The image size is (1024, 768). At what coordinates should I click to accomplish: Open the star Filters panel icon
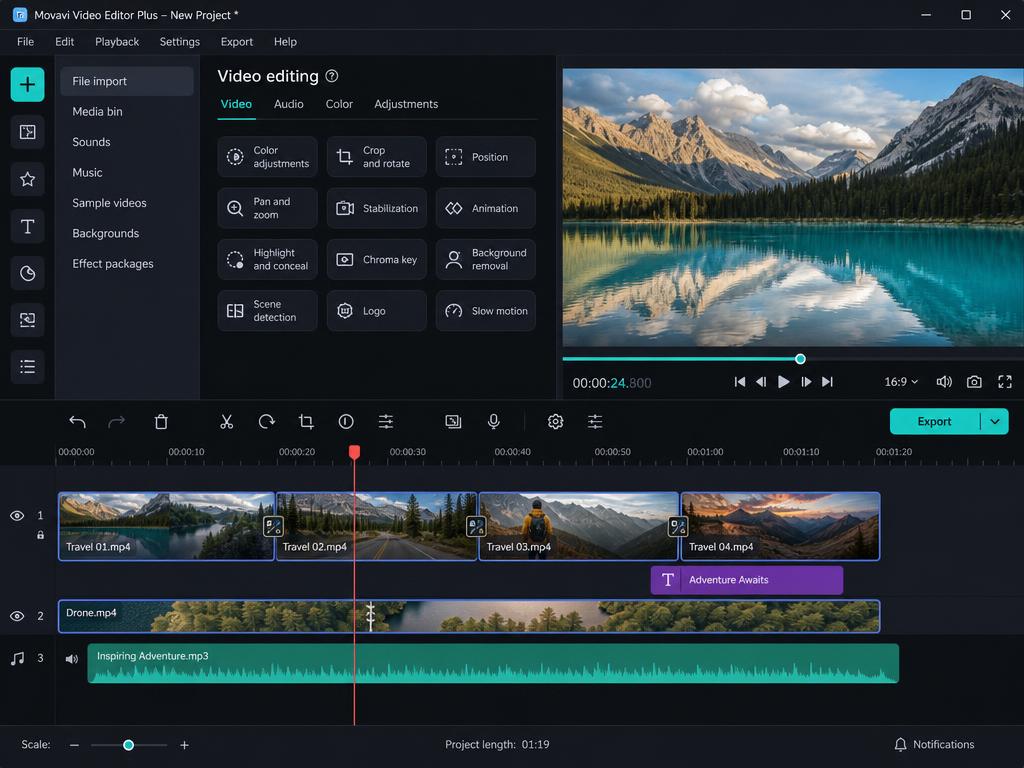[x=27, y=179]
